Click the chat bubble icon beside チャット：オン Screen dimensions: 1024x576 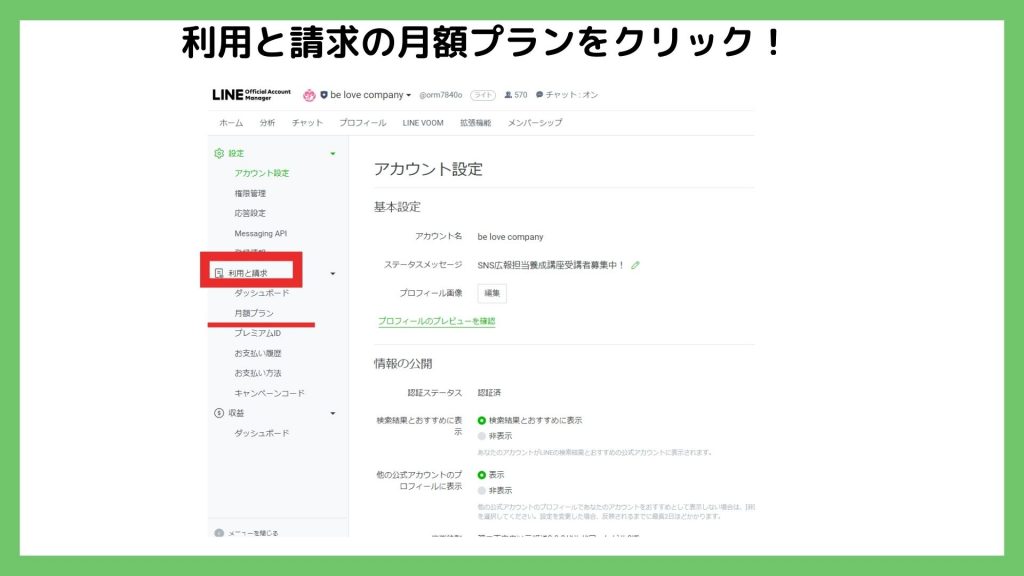539,95
